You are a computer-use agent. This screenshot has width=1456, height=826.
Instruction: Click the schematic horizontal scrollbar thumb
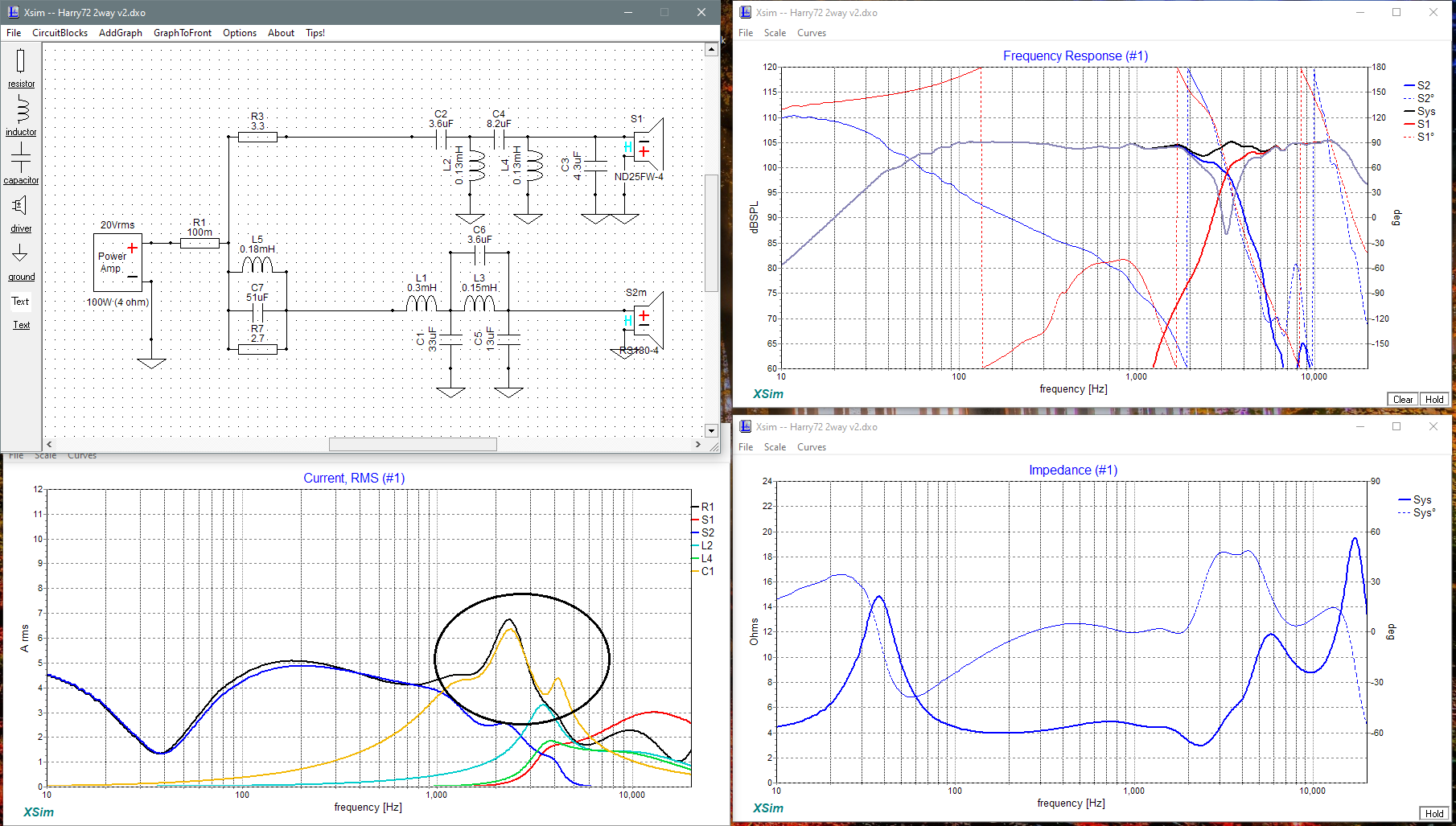(413, 444)
